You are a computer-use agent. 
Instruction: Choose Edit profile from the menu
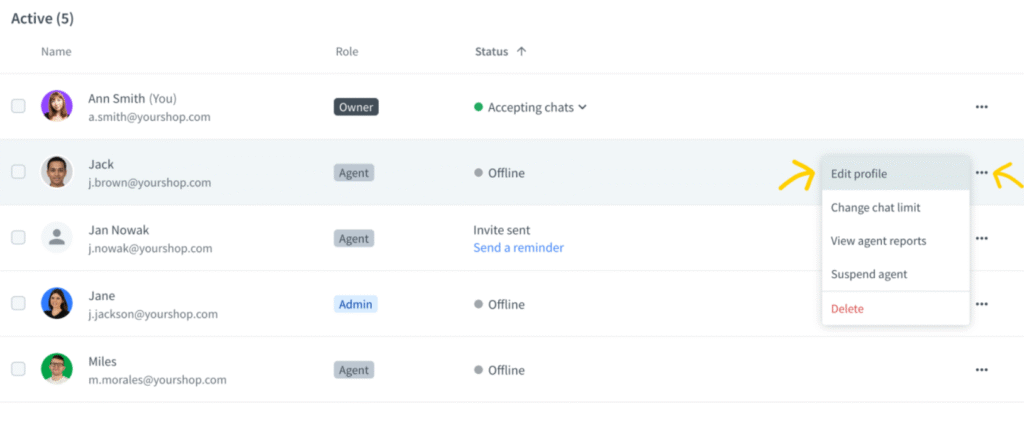coord(859,174)
